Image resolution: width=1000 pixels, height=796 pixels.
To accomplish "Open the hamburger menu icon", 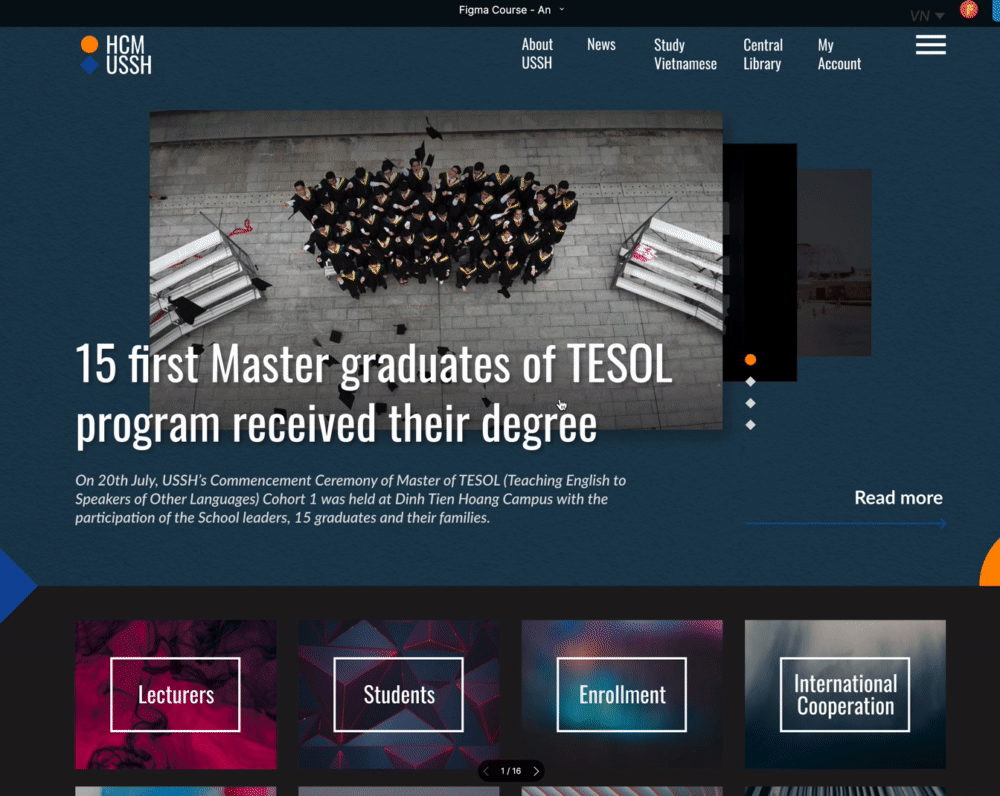I will click(930, 45).
